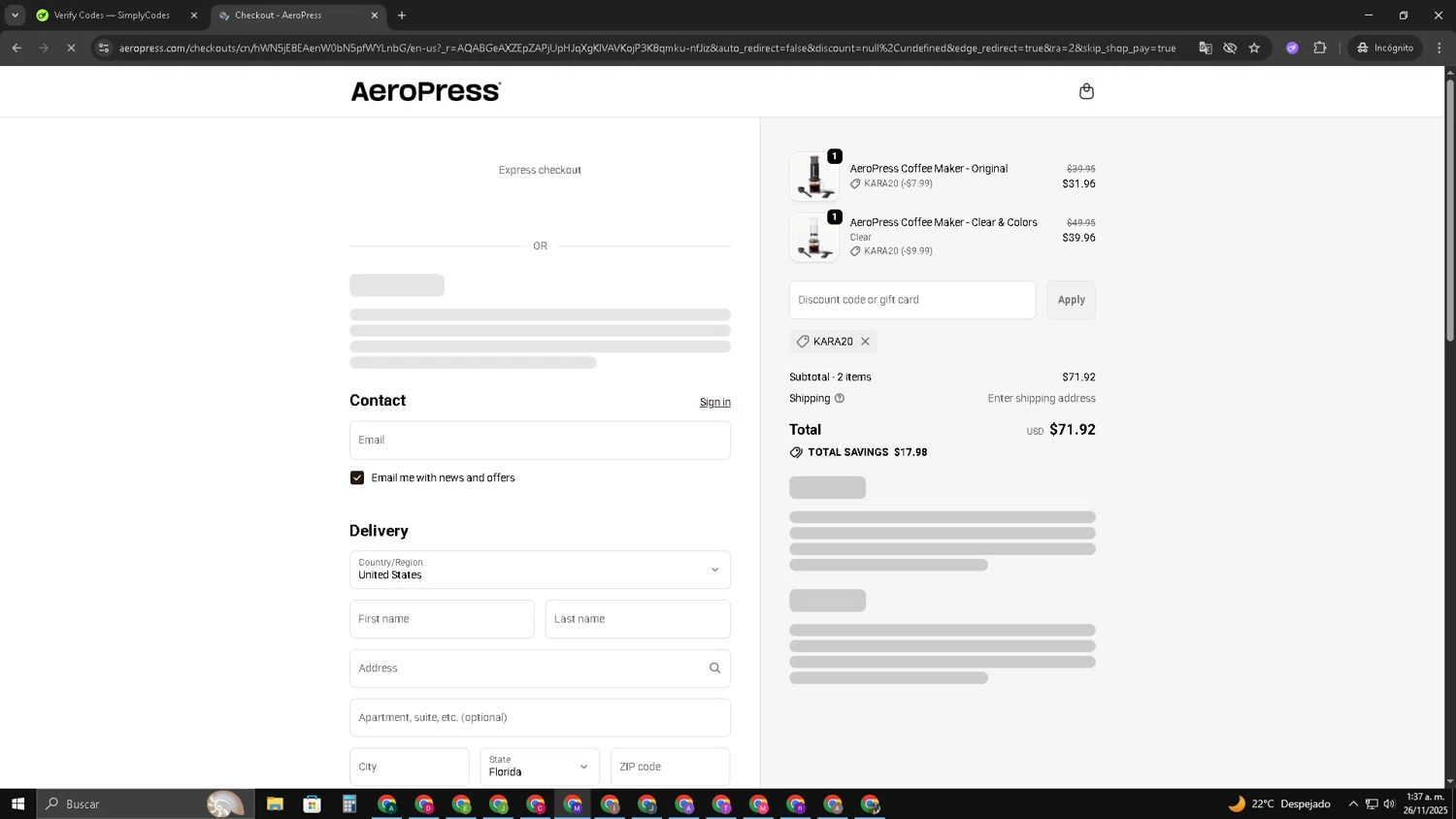The width and height of the screenshot is (1456, 819).
Task: Click the volume speaker tray icon
Action: coord(1389,803)
